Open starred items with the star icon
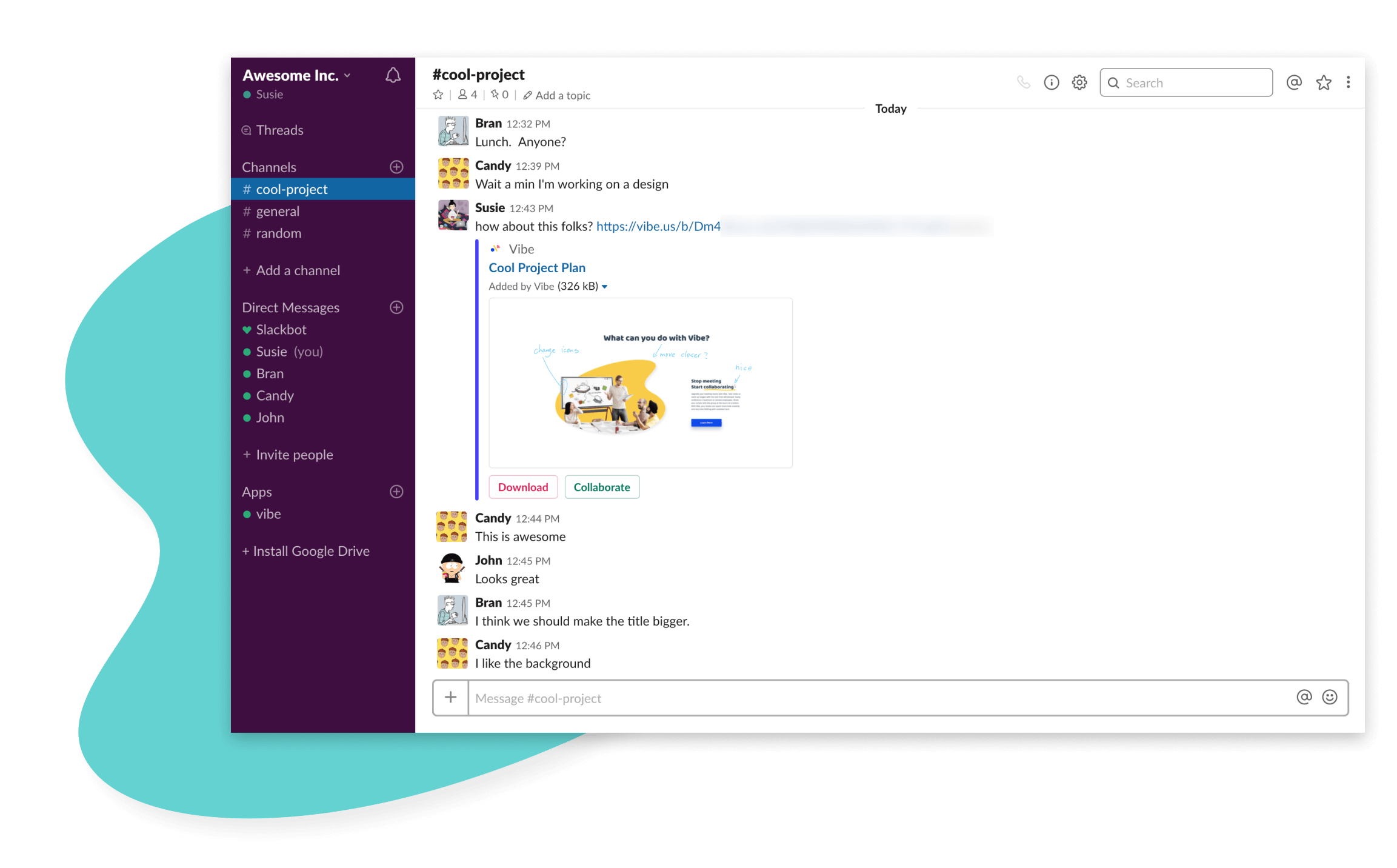This screenshot has height=868, width=1397. (1324, 82)
